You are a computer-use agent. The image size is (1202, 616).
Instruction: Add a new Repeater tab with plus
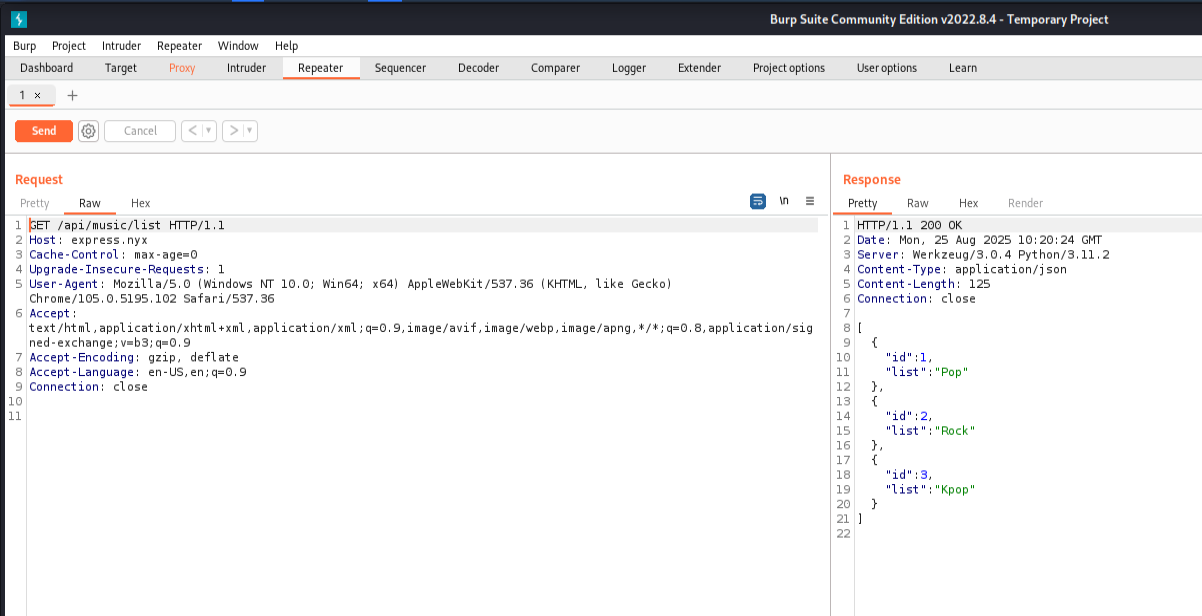pyautogui.click(x=72, y=95)
